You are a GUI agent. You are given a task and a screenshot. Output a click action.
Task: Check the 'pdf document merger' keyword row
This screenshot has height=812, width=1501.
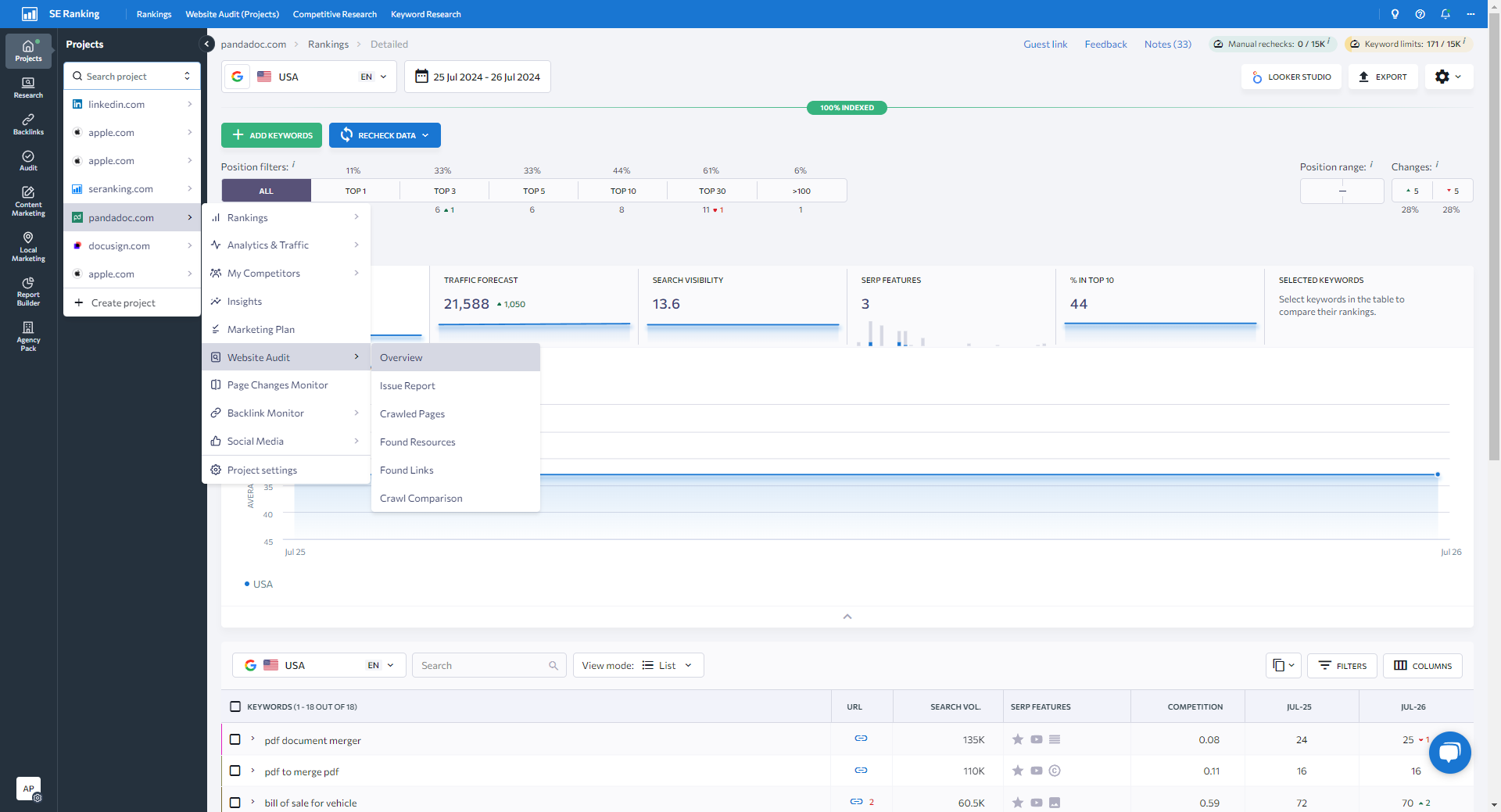pyautogui.click(x=235, y=739)
